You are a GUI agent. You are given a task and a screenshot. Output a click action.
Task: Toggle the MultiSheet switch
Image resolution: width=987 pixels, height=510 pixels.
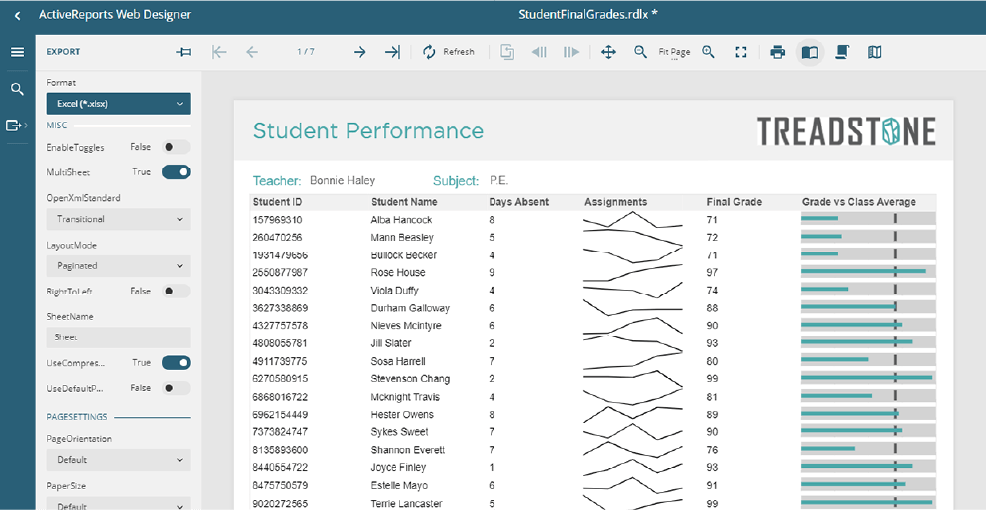click(x=176, y=172)
